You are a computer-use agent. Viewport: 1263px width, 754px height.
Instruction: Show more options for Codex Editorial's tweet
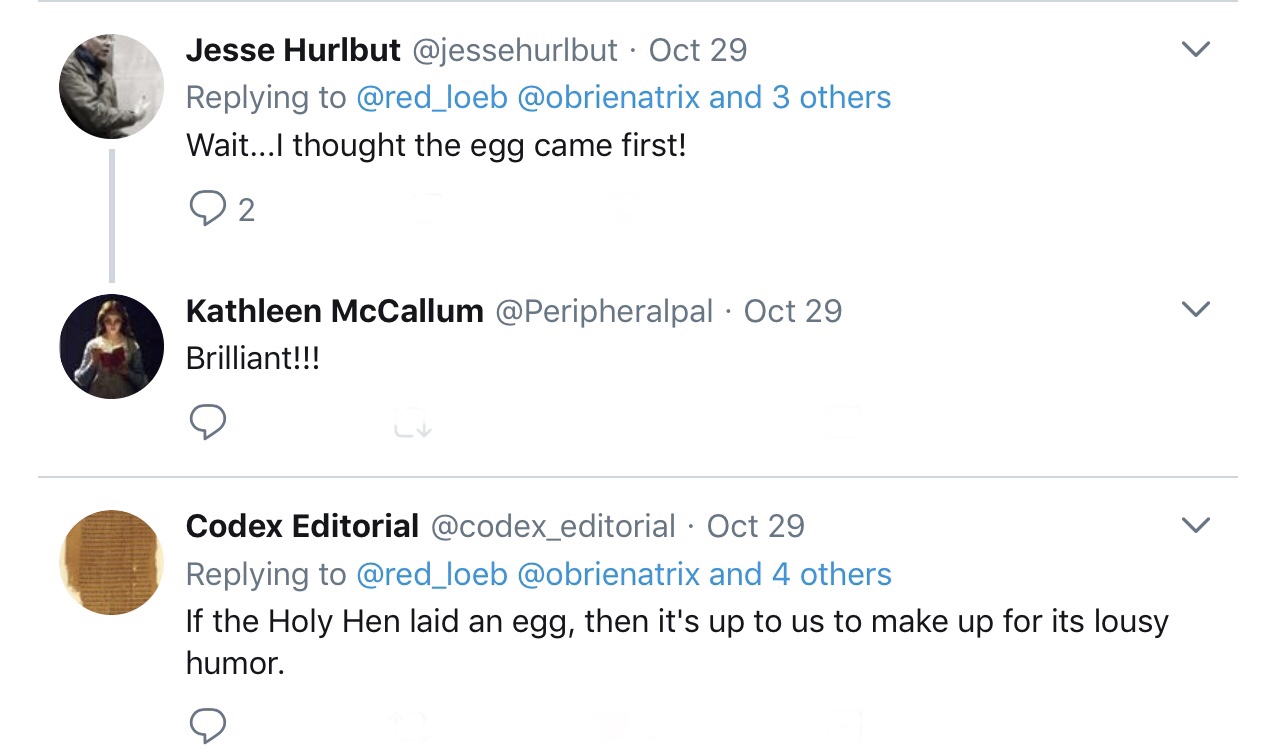(1196, 525)
